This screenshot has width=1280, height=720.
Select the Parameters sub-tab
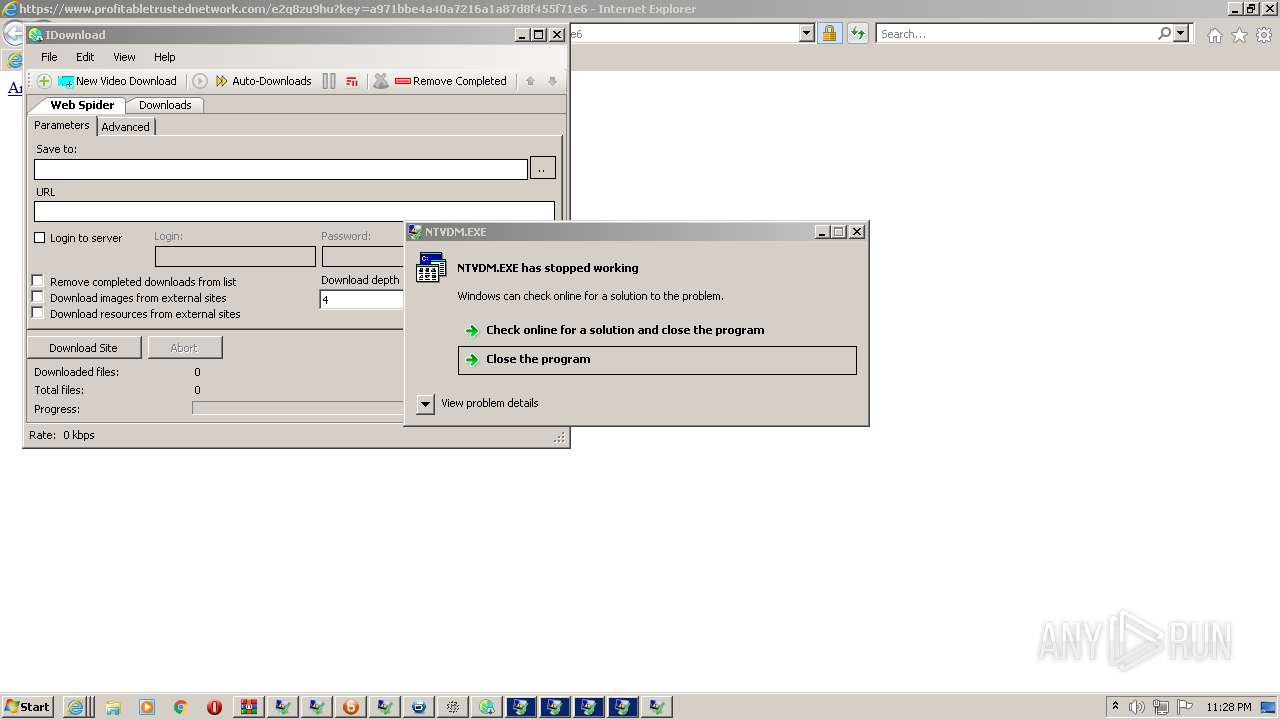tap(62, 125)
